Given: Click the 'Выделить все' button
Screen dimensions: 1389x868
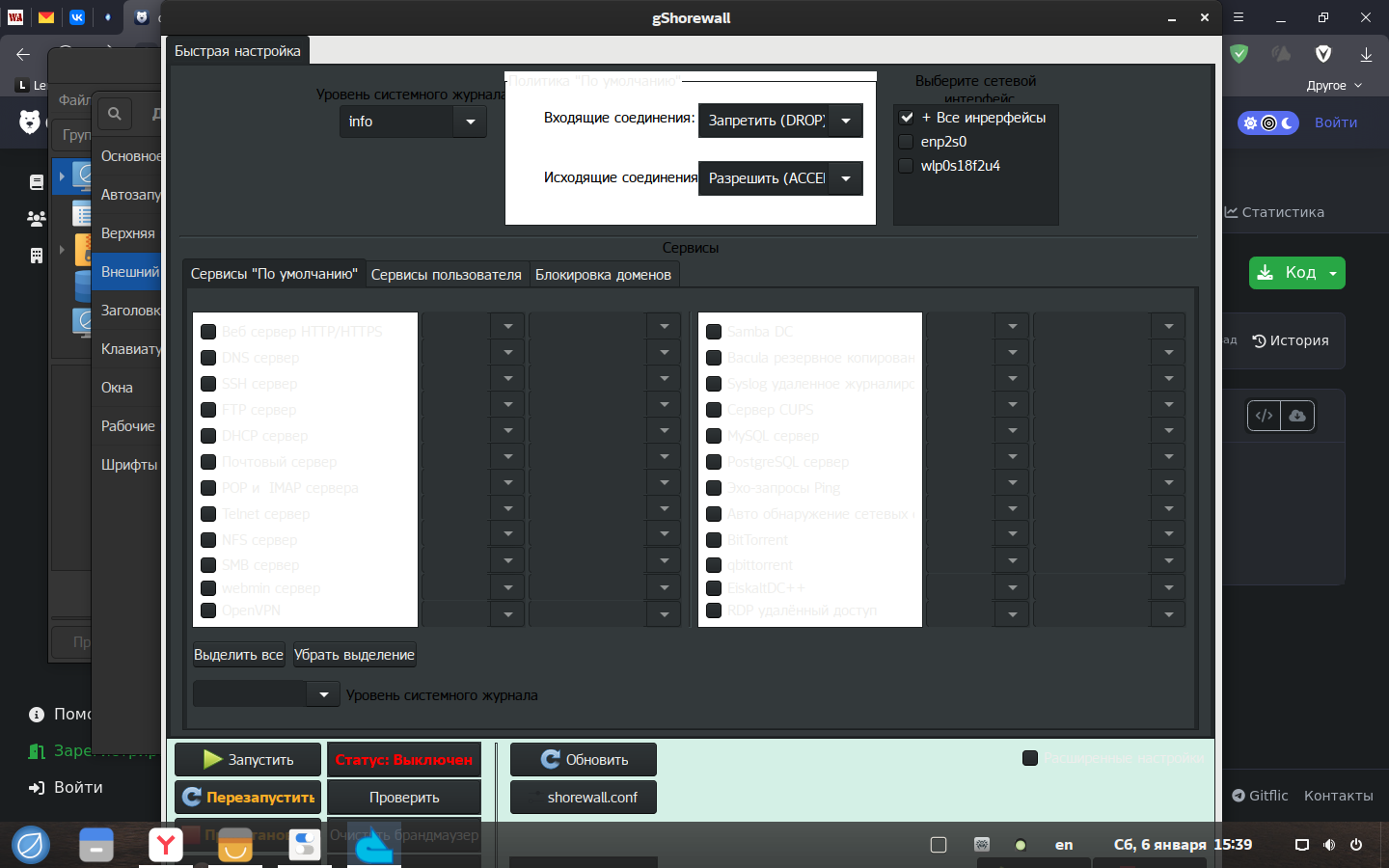Looking at the screenshot, I should (238, 655).
